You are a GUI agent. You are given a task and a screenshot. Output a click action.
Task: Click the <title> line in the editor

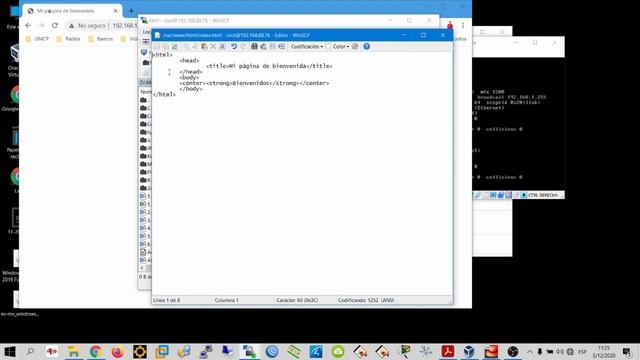click(269, 66)
